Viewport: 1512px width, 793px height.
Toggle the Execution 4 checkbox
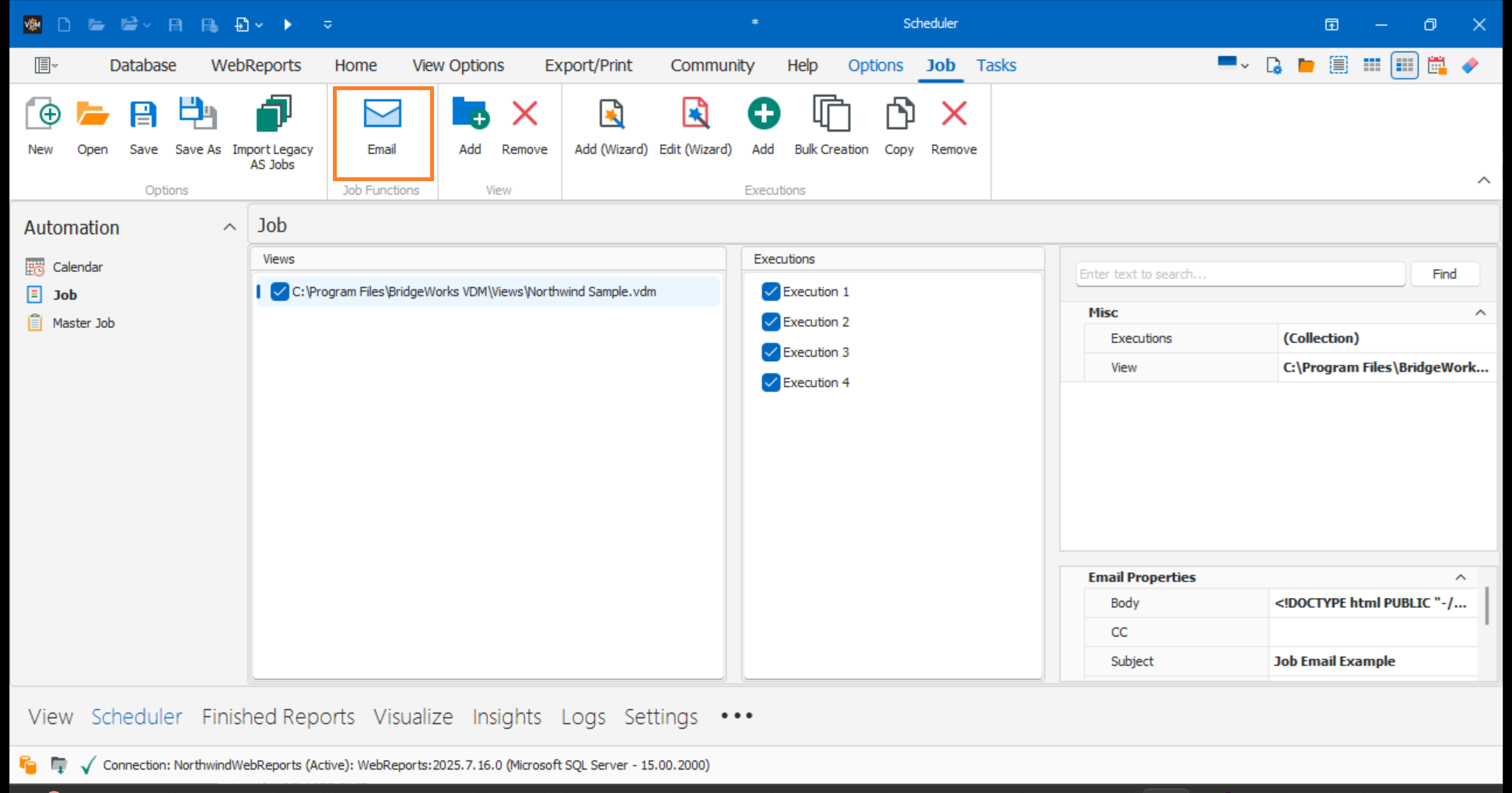point(770,382)
